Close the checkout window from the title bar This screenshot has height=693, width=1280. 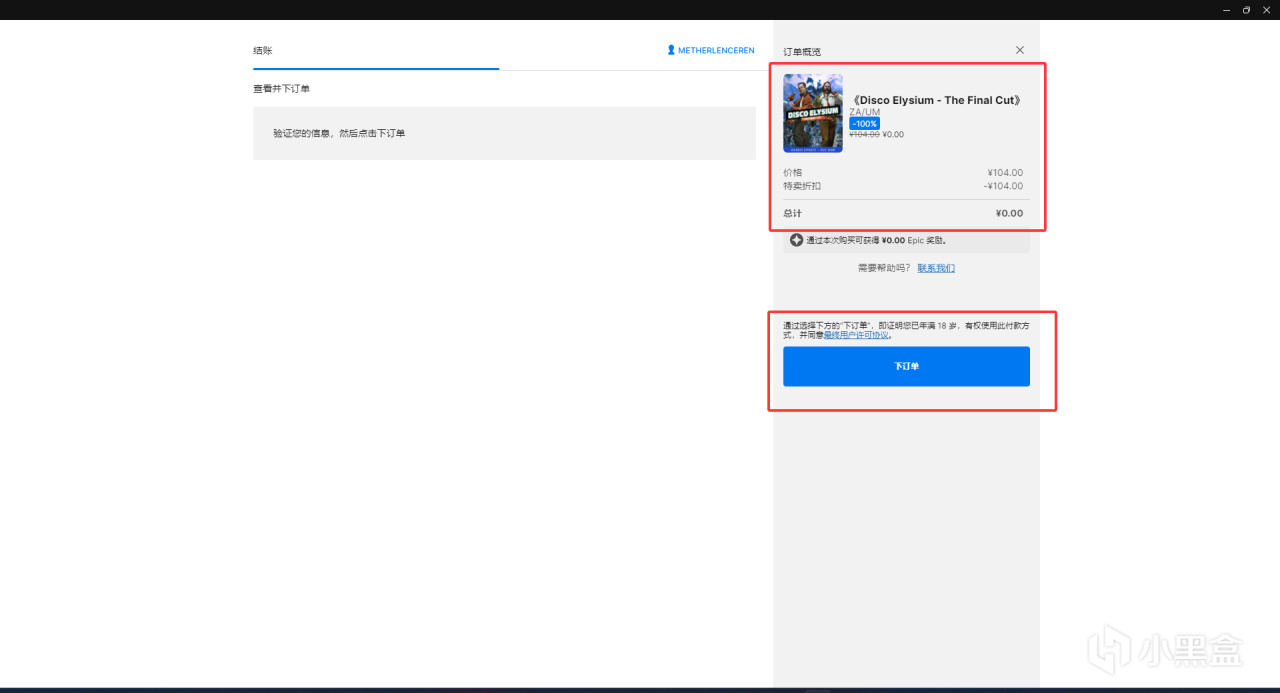[1266, 9]
